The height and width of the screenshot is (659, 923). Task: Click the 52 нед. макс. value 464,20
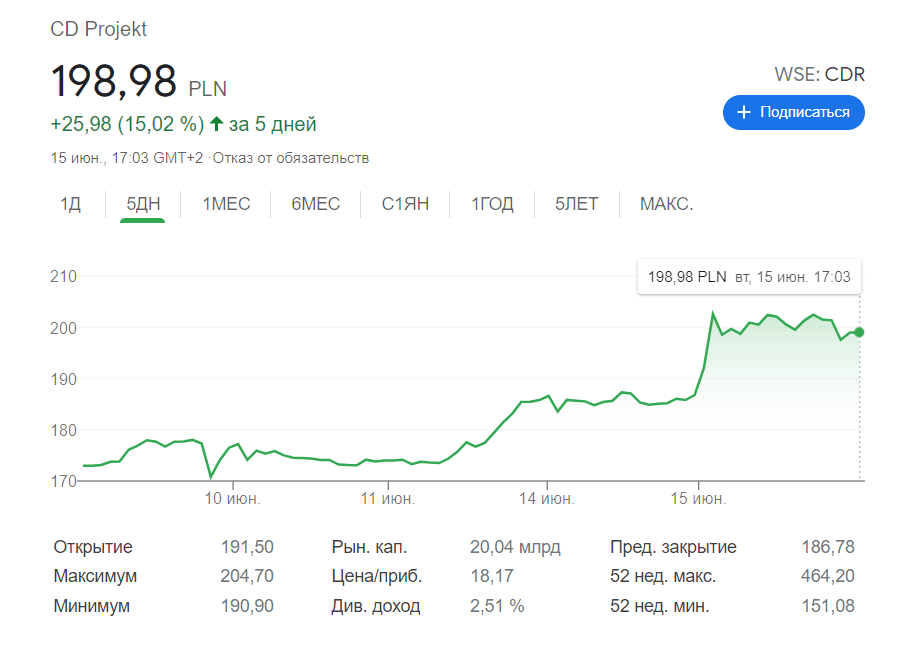(x=828, y=577)
